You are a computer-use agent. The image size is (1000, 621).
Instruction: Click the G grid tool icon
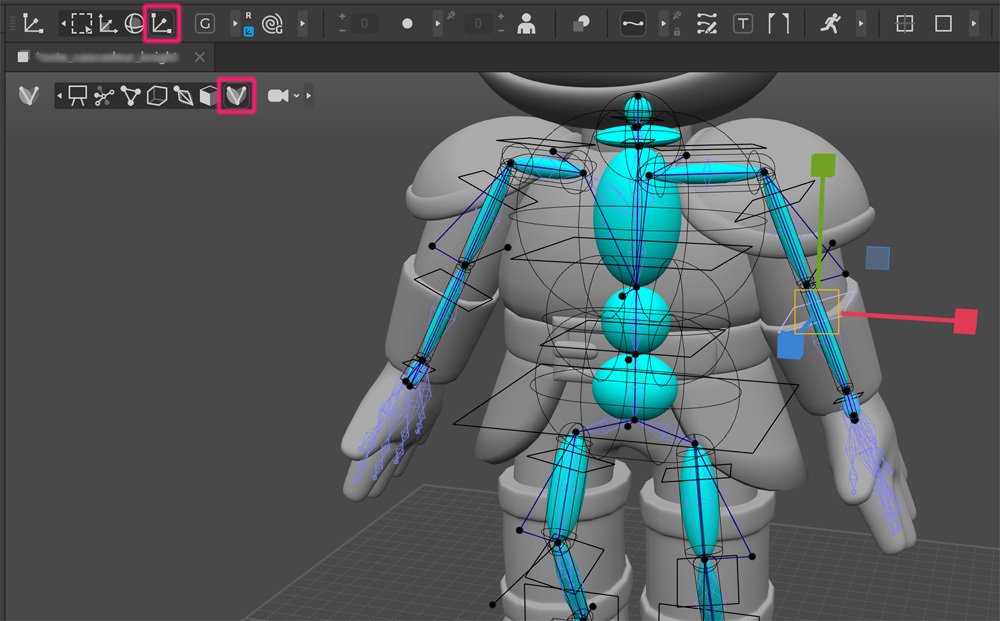[203, 22]
